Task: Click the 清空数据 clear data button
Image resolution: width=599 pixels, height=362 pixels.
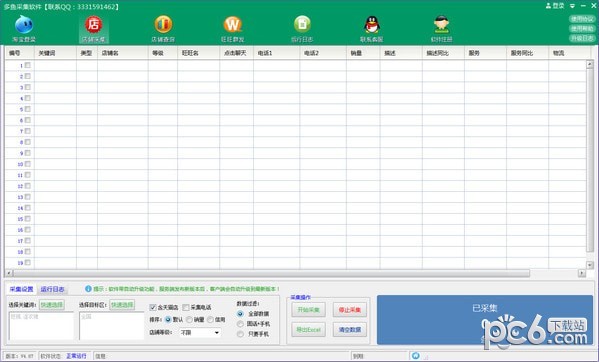Action: 350,330
